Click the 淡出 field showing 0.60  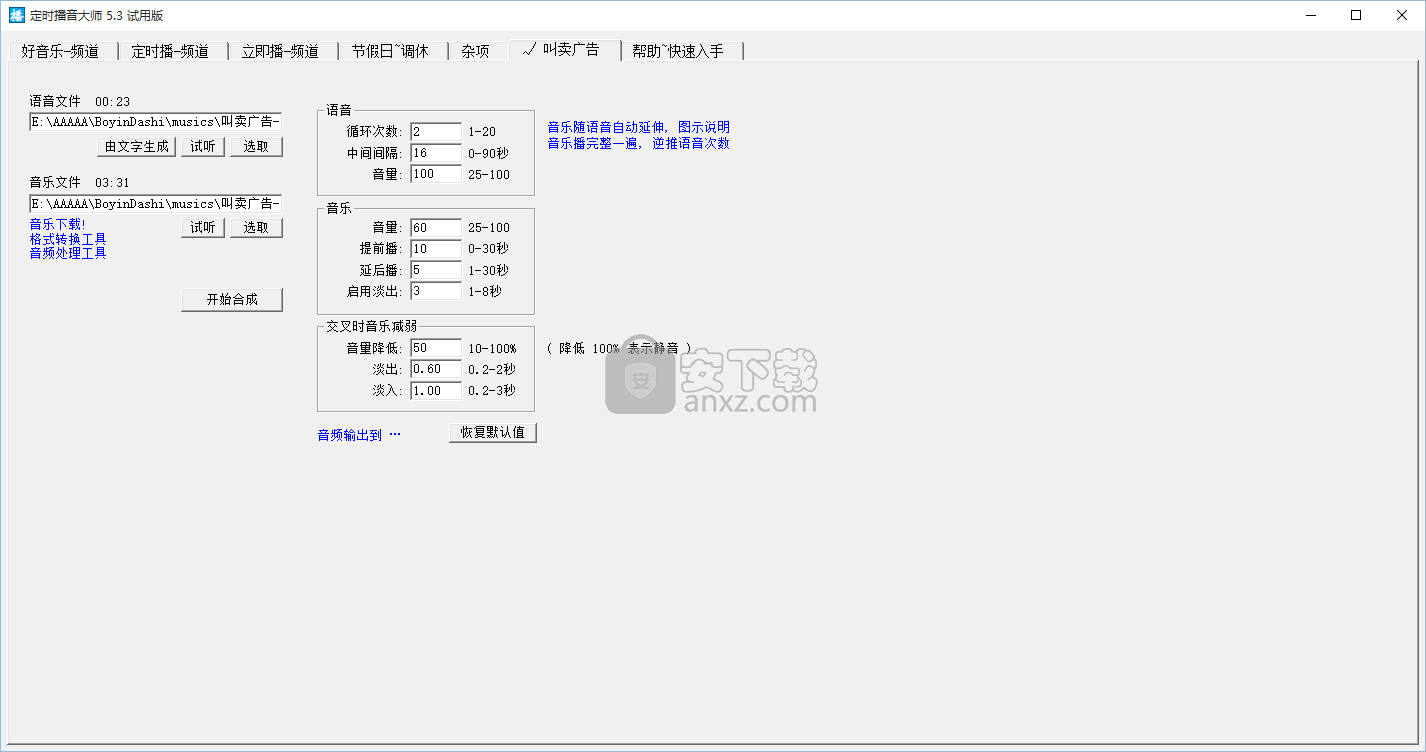coord(436,369)
